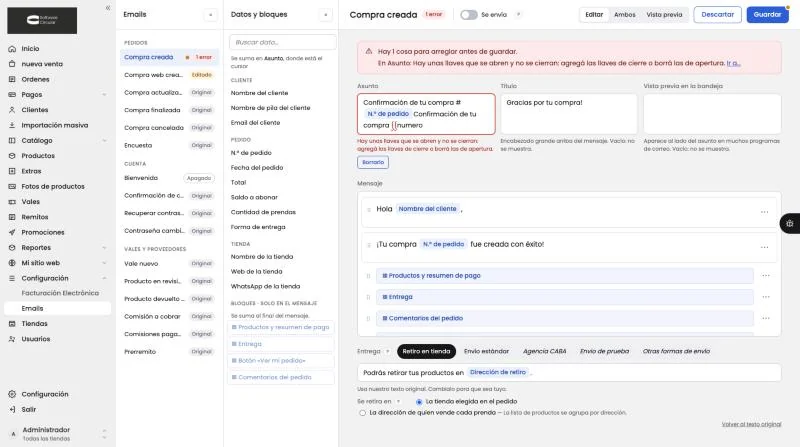Select the Retiro en tienda delivery tab
The height and width of the screenshot is (447, 800).
(x=426, y=352)
